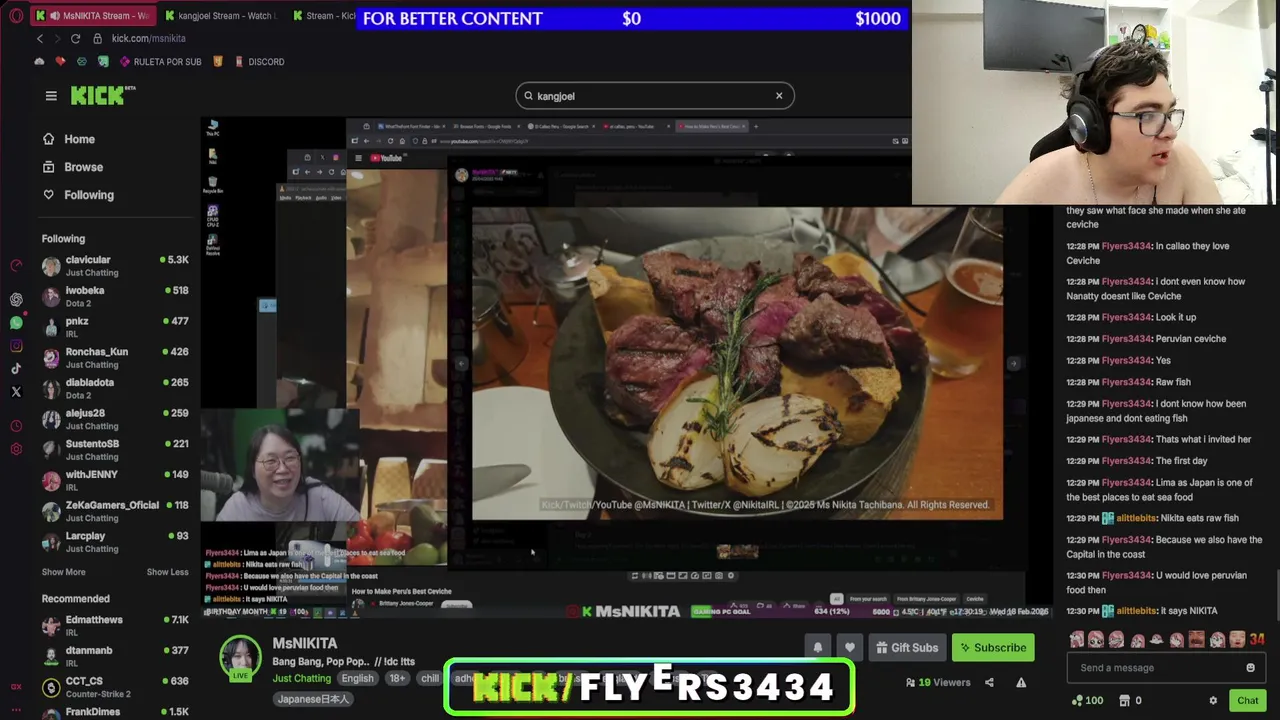Click the kick.com/msnikita address bar
The image size is (1280, 720).
(x=148, y=38)
